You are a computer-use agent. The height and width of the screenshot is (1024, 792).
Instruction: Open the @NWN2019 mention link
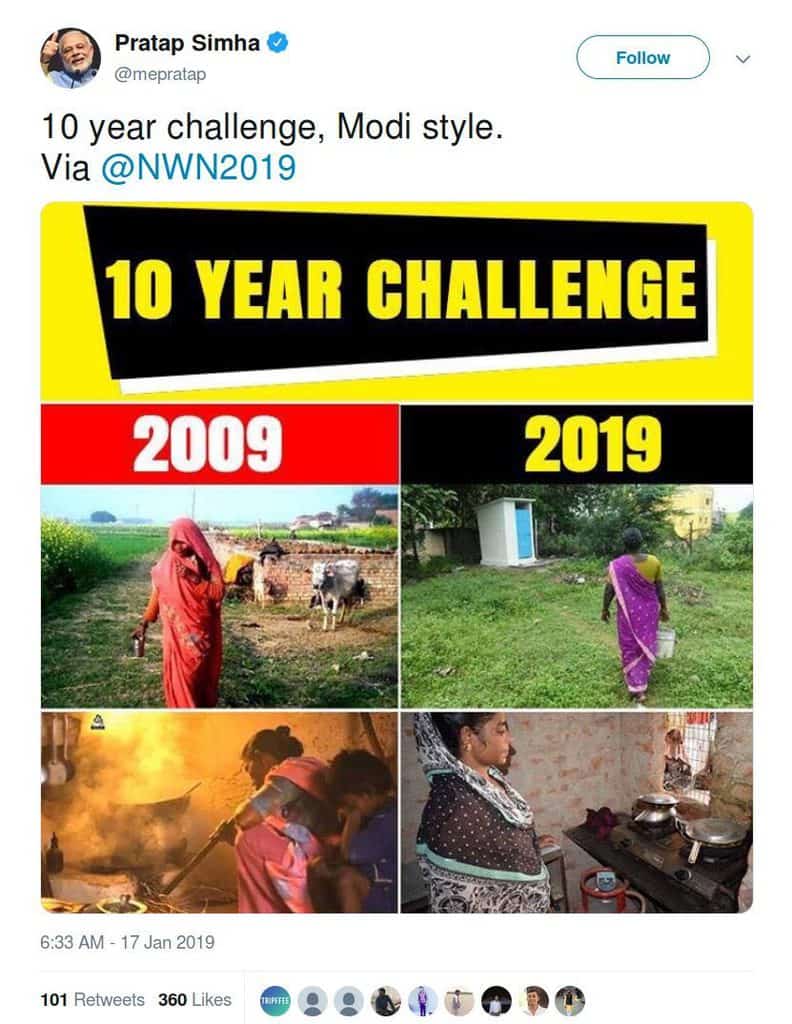click(198, 168)
